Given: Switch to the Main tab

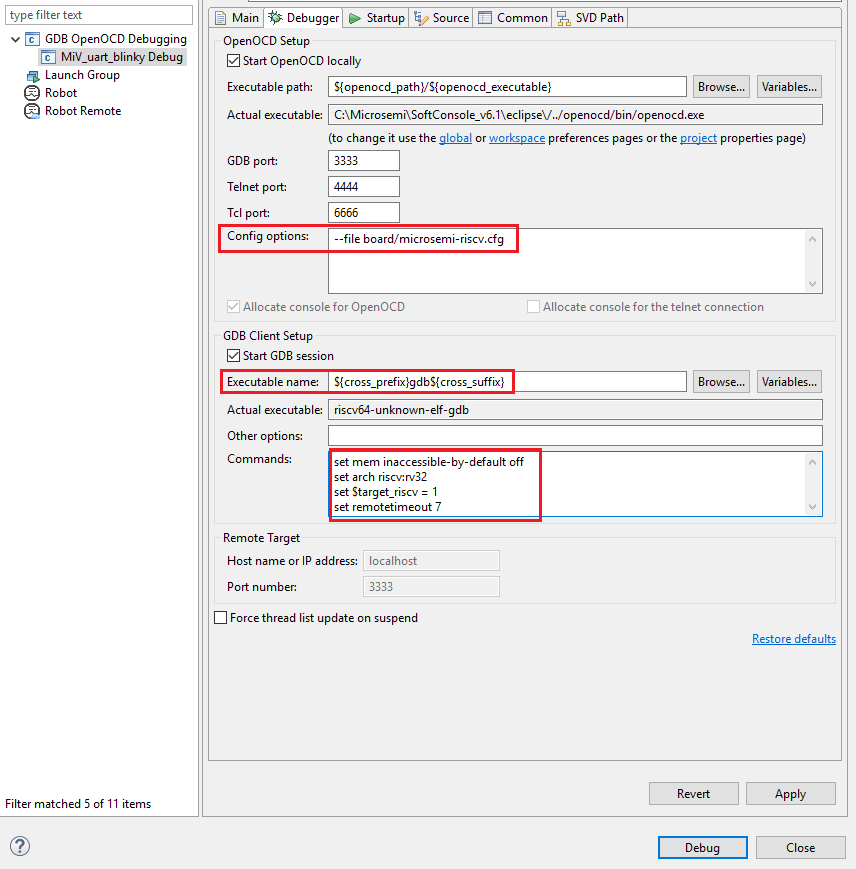Looking at the screenshot, I should pos(237,18).
